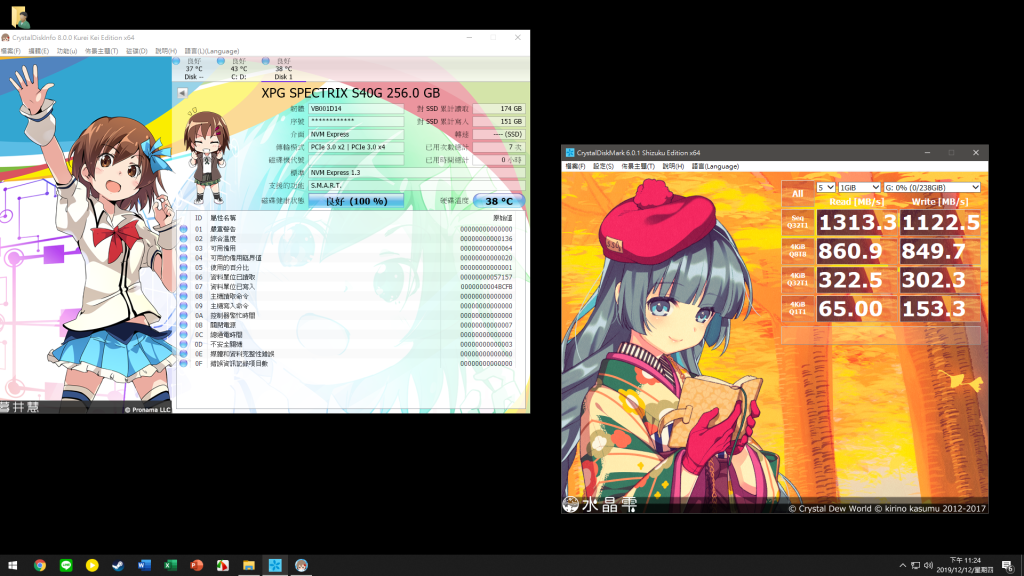Click status icon of attribute 06

(184, 277)
